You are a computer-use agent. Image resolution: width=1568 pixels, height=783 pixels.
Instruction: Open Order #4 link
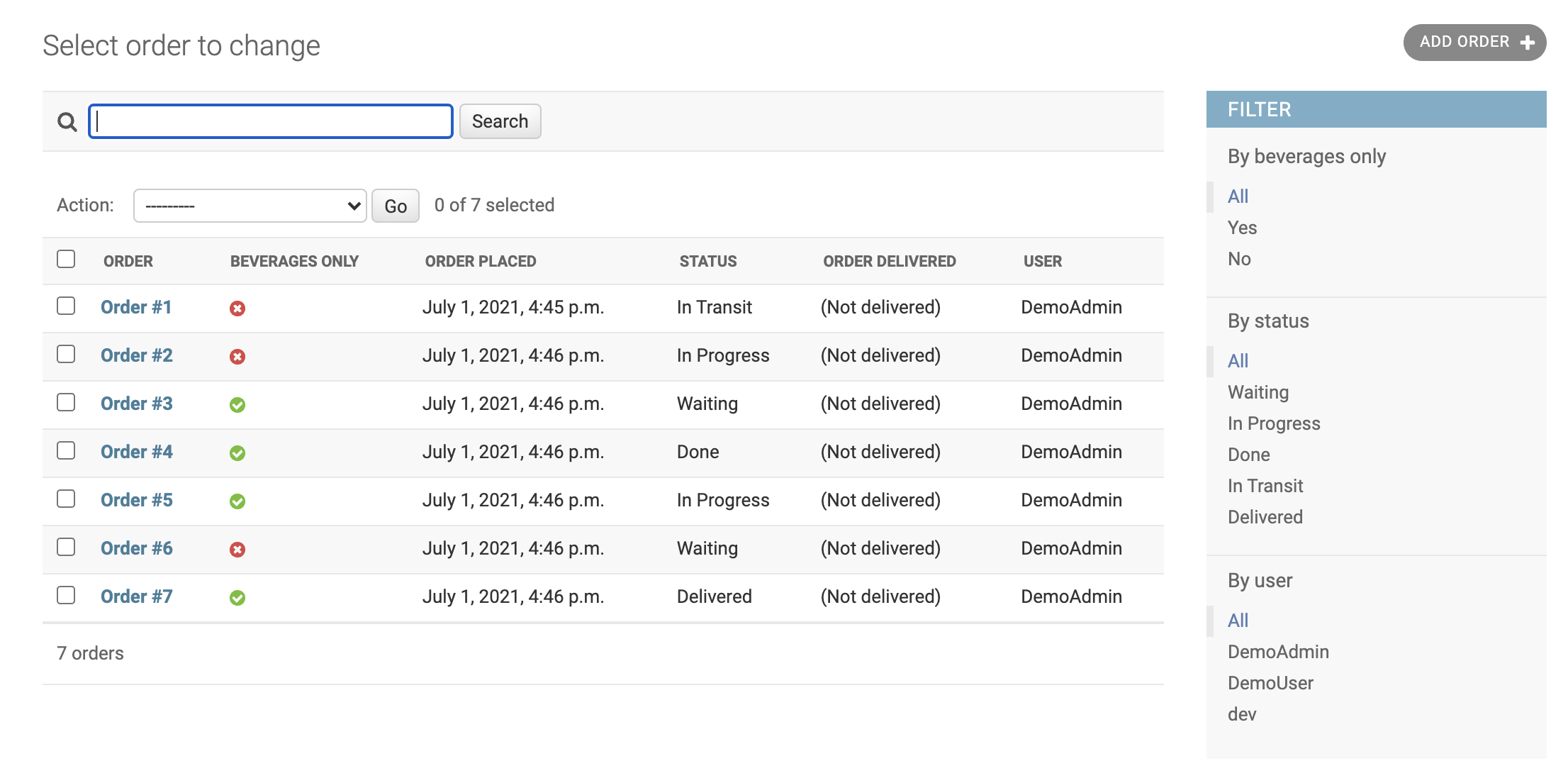[137, 452]
